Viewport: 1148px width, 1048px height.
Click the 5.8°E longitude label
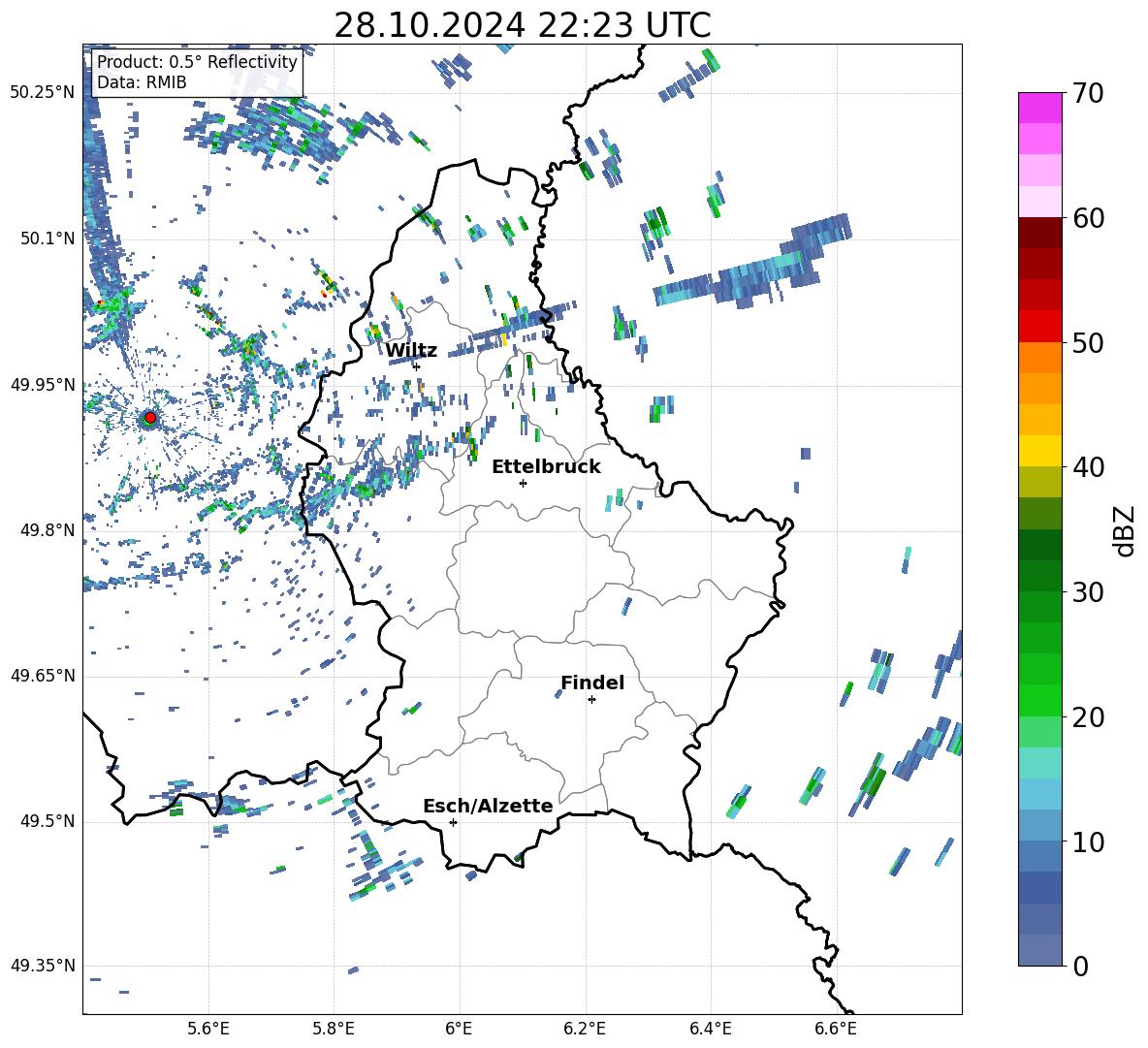tap(334, 1029)
